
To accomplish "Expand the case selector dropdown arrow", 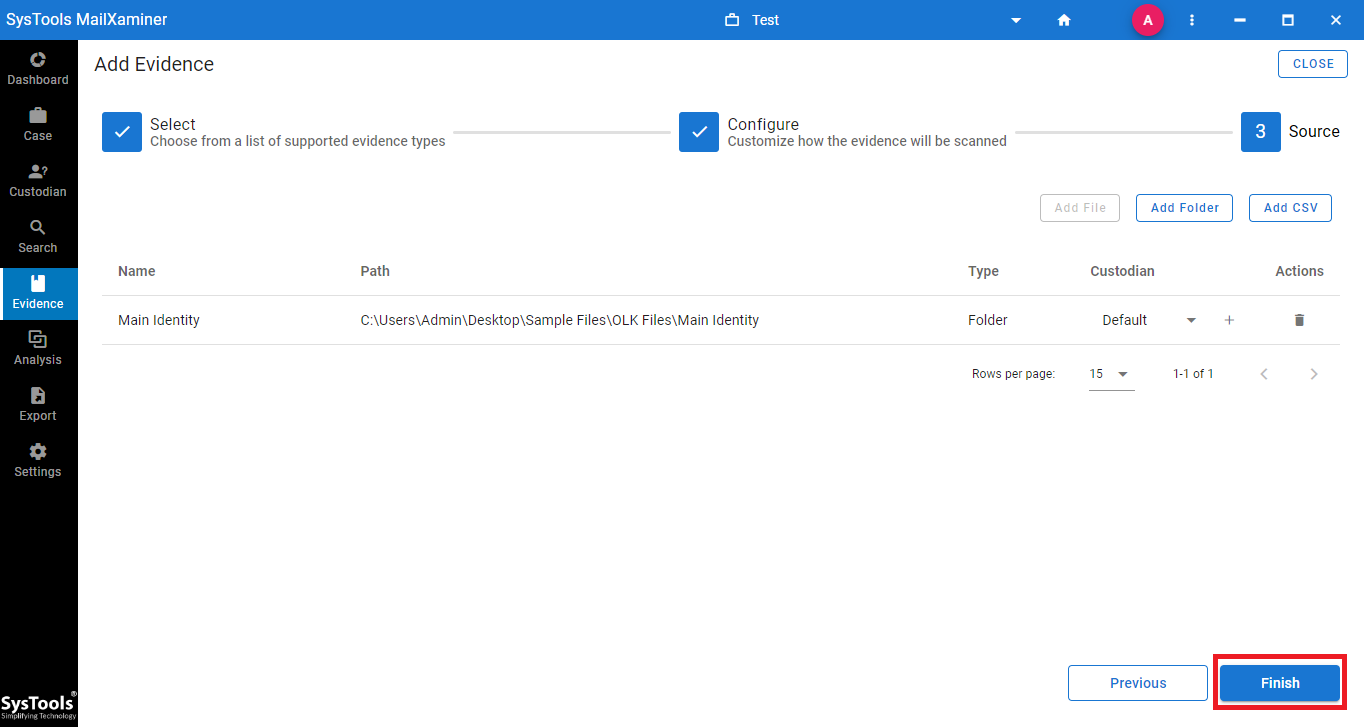I will 1016,20.
